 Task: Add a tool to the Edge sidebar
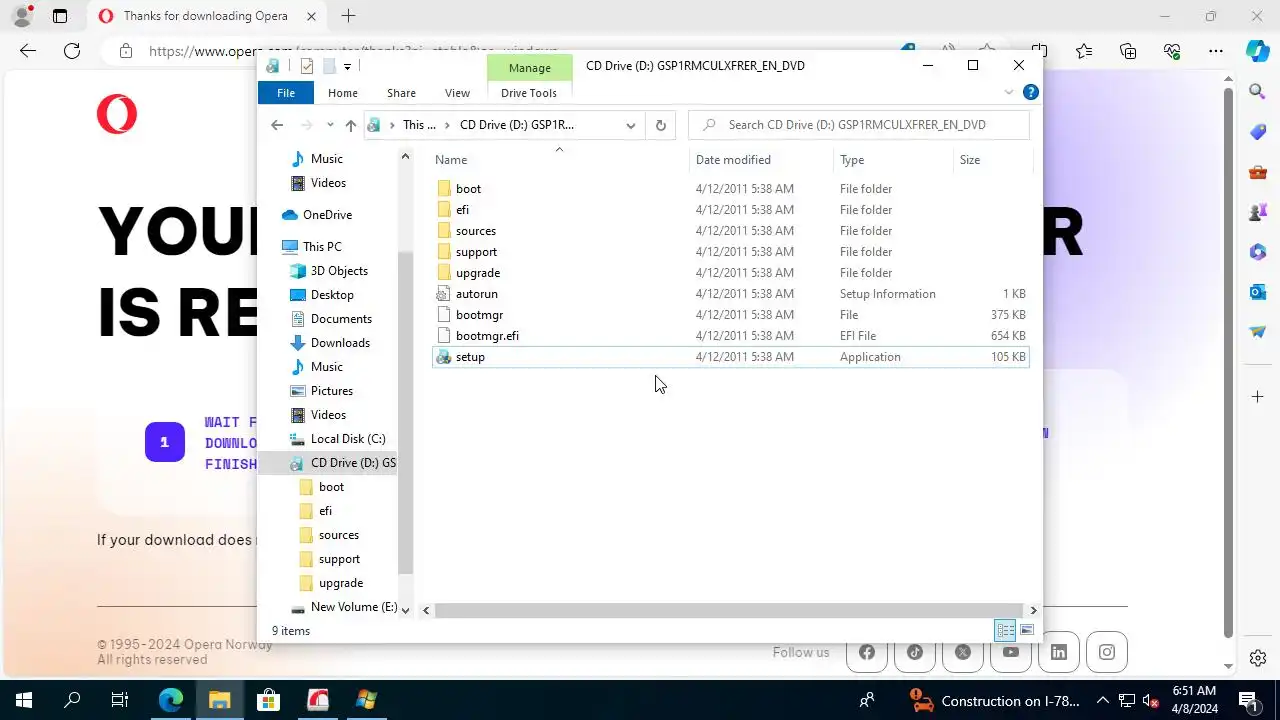(x=1257, y=397)
